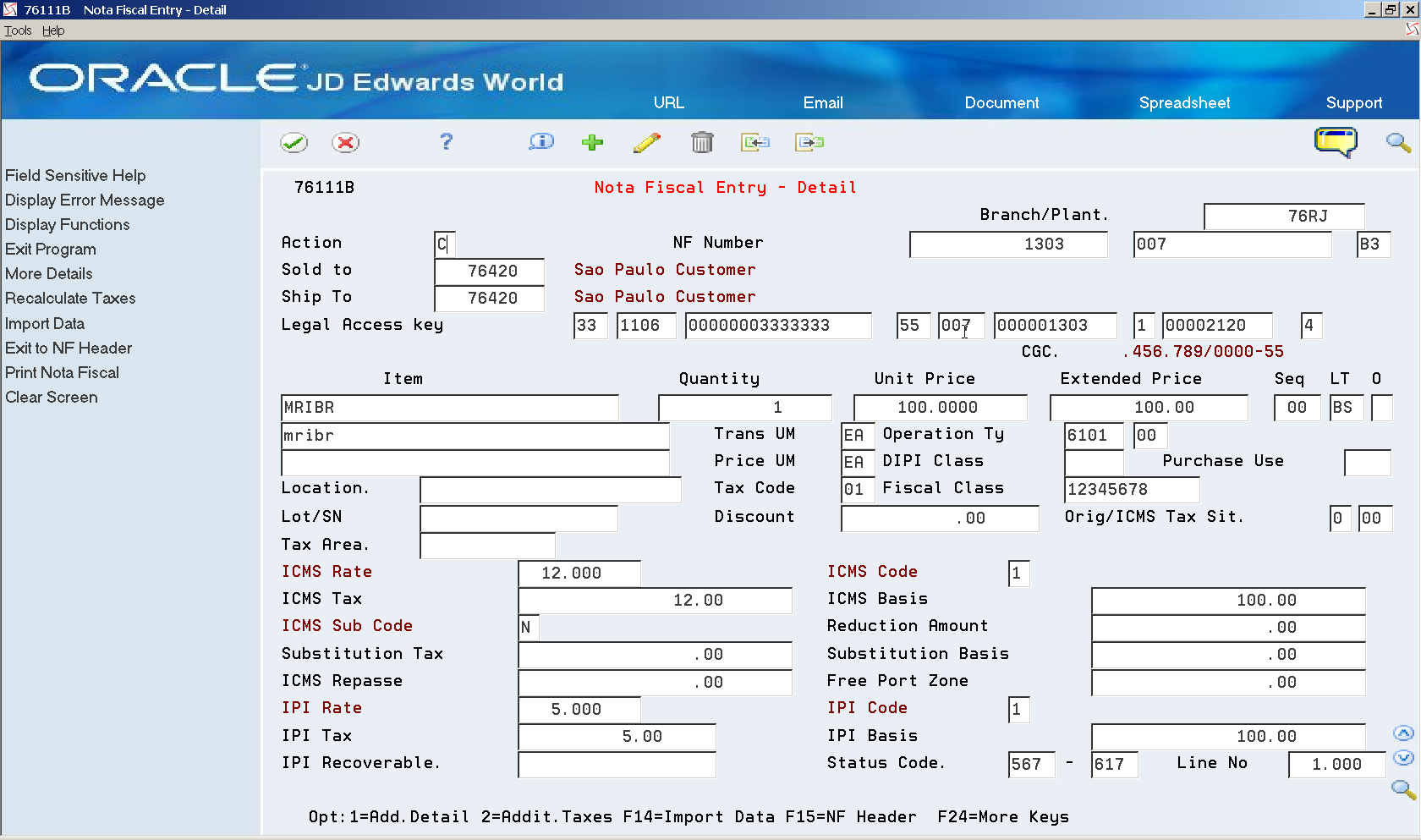Focus the Unit Price field
1421x840 pixels.
[941, 408]
